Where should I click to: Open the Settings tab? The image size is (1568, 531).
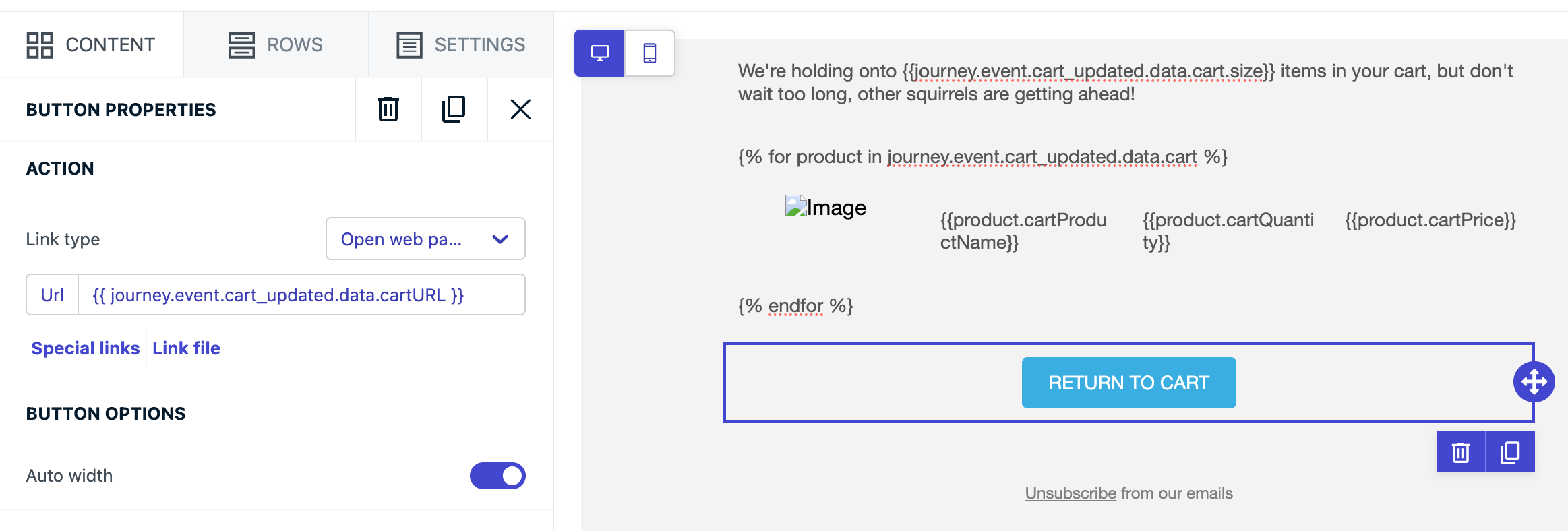tap(461, 45)
